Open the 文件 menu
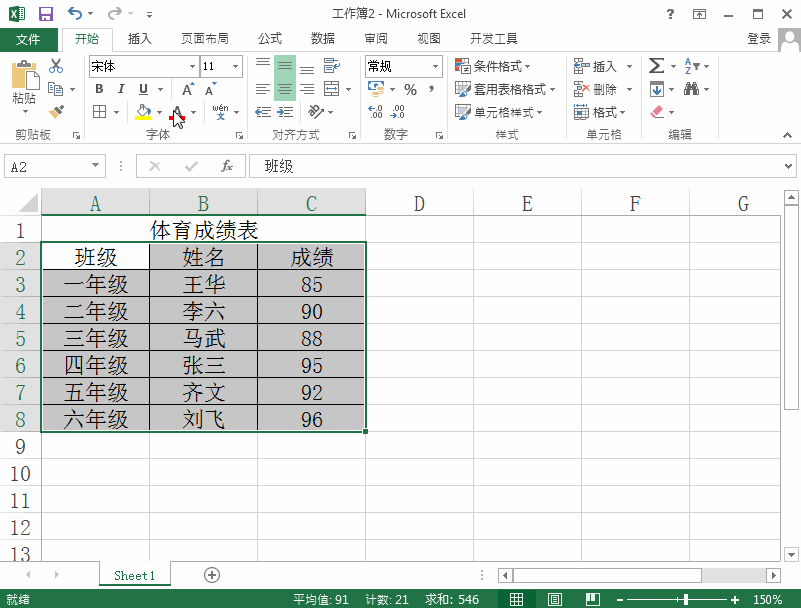 pos(29,39)
